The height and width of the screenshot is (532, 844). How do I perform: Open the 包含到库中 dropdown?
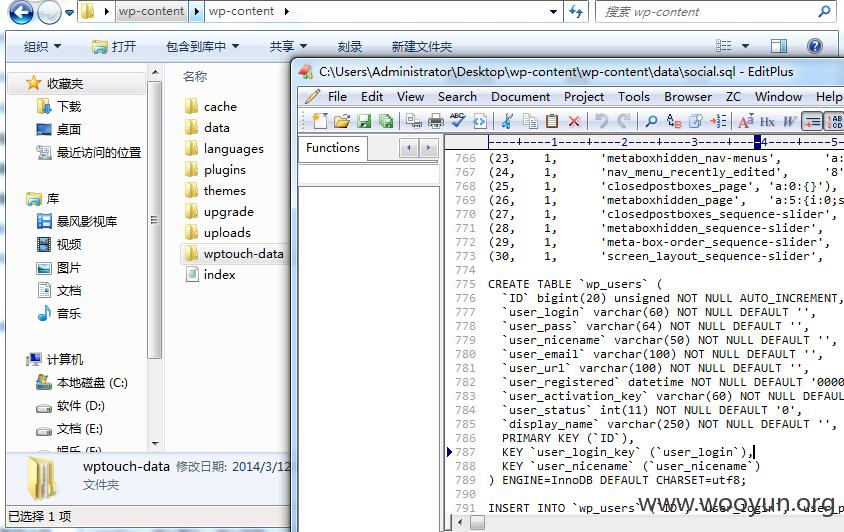(202, 47)
